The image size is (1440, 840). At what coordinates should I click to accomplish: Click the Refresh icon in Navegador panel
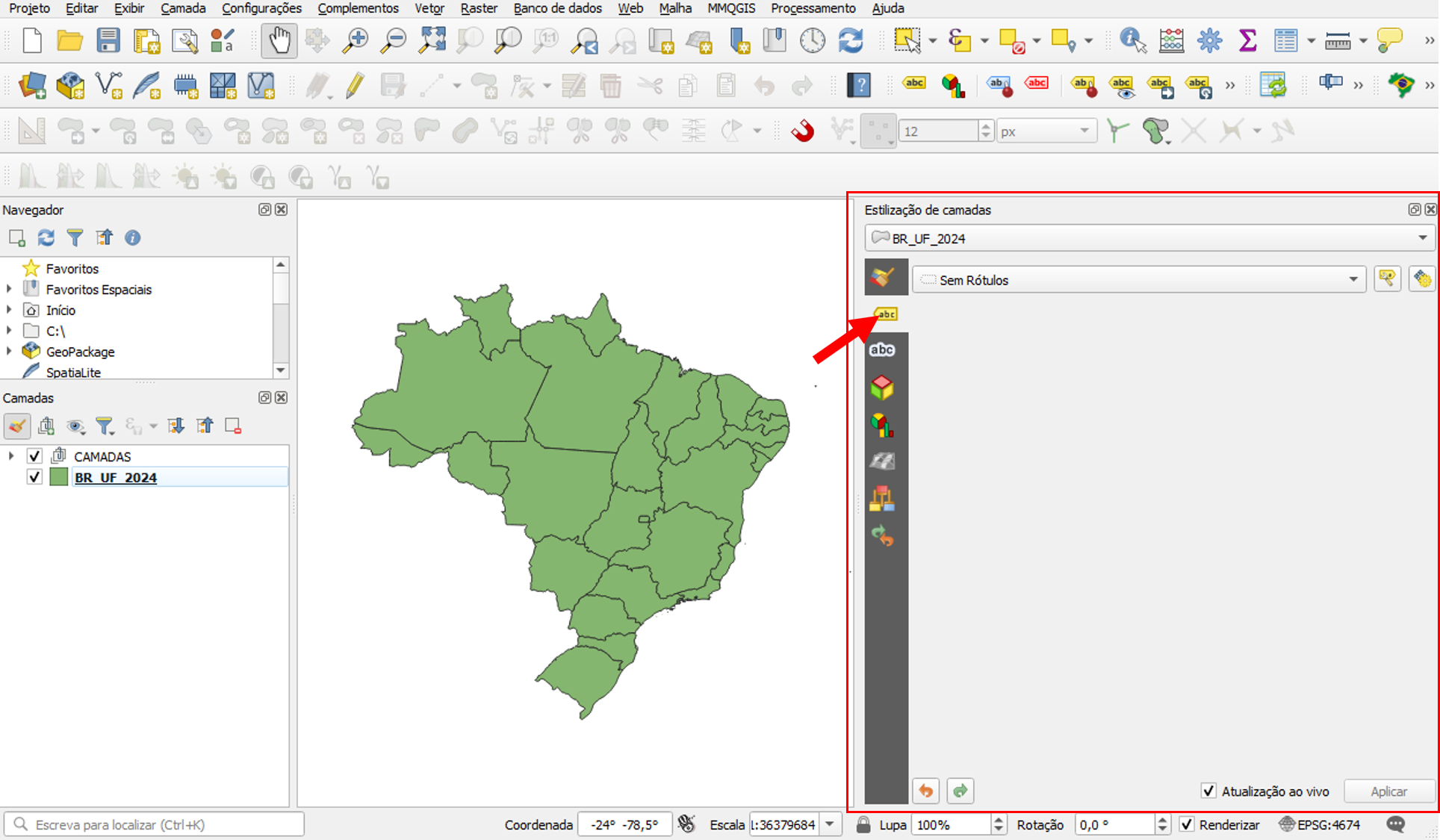click(46, 238)
